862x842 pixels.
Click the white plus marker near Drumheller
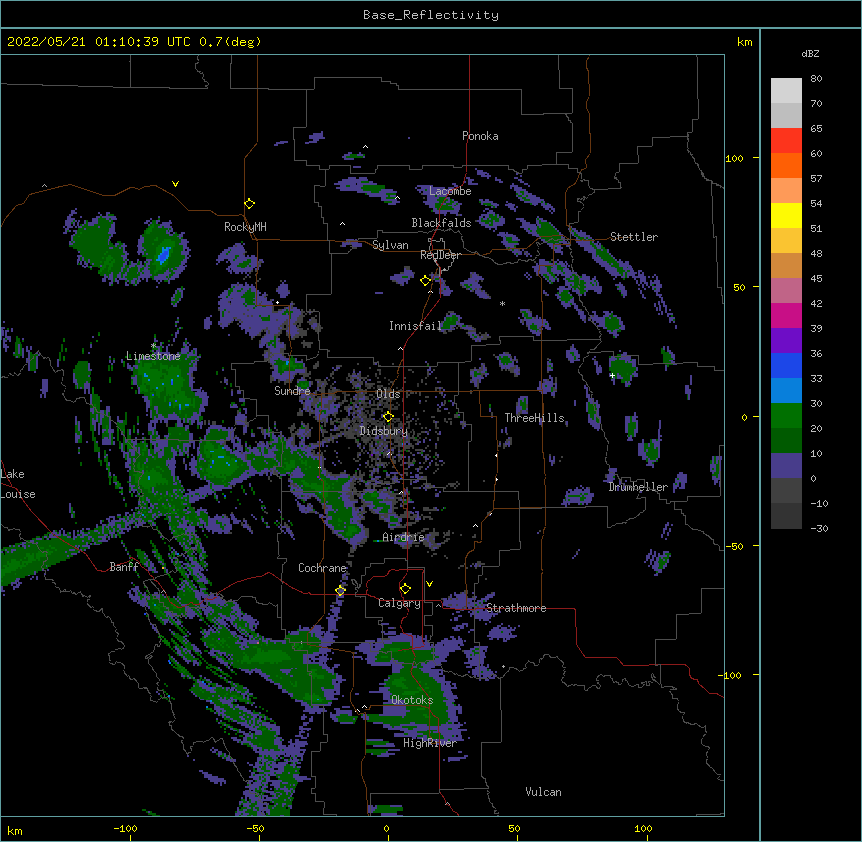pos(612,375)
